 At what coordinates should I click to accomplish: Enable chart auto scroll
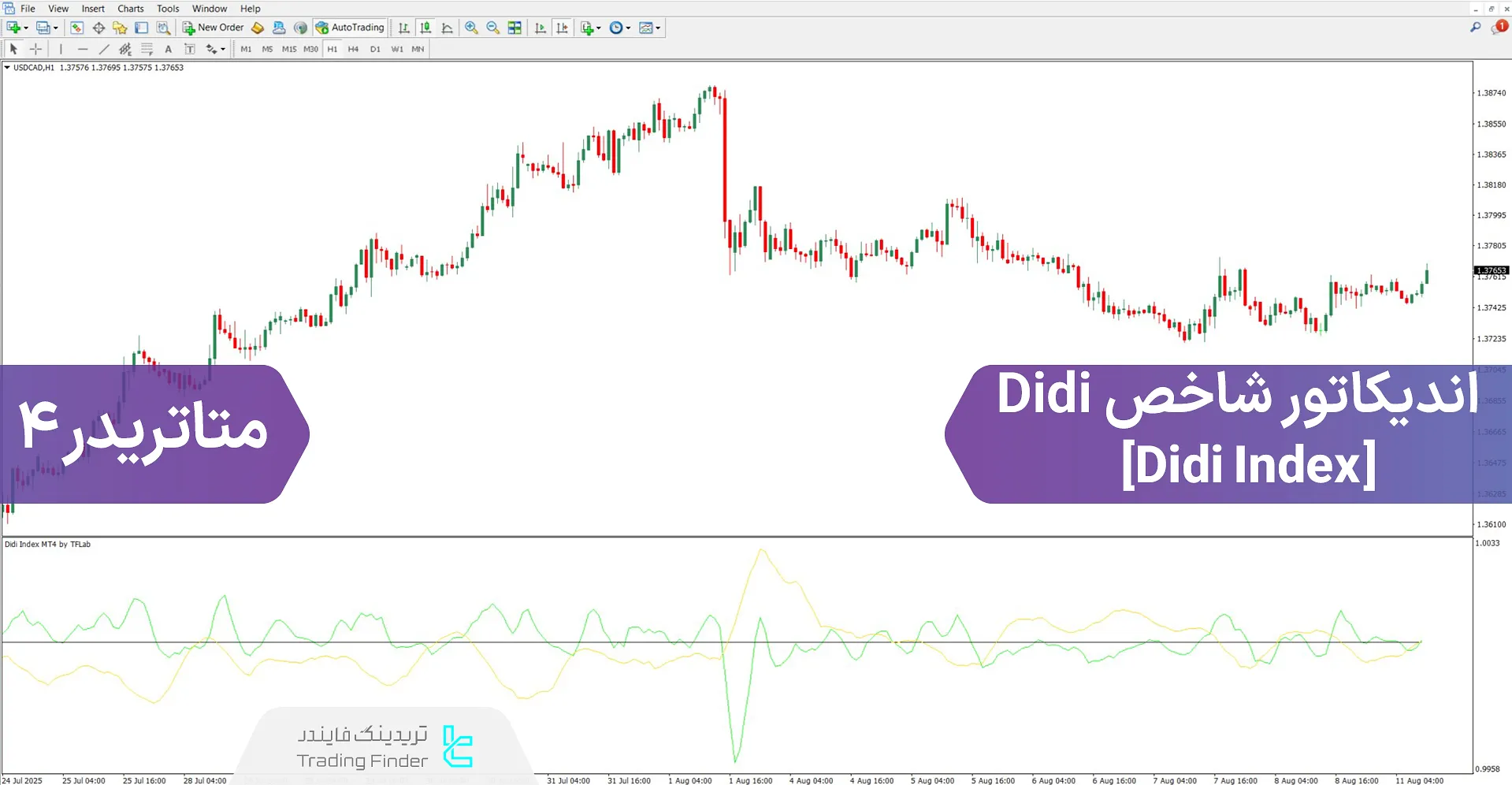pos(540,27)
